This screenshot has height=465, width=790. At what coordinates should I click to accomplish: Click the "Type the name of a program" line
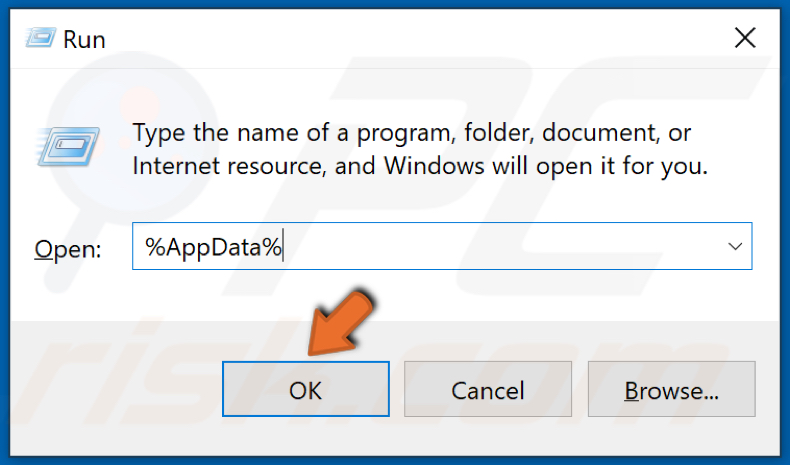412,133
